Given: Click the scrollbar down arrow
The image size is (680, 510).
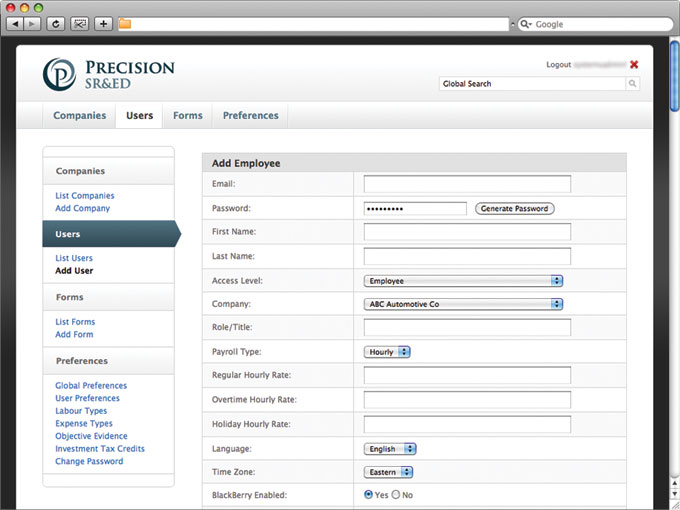Looking at the screenshot, I should click(675, 494).
